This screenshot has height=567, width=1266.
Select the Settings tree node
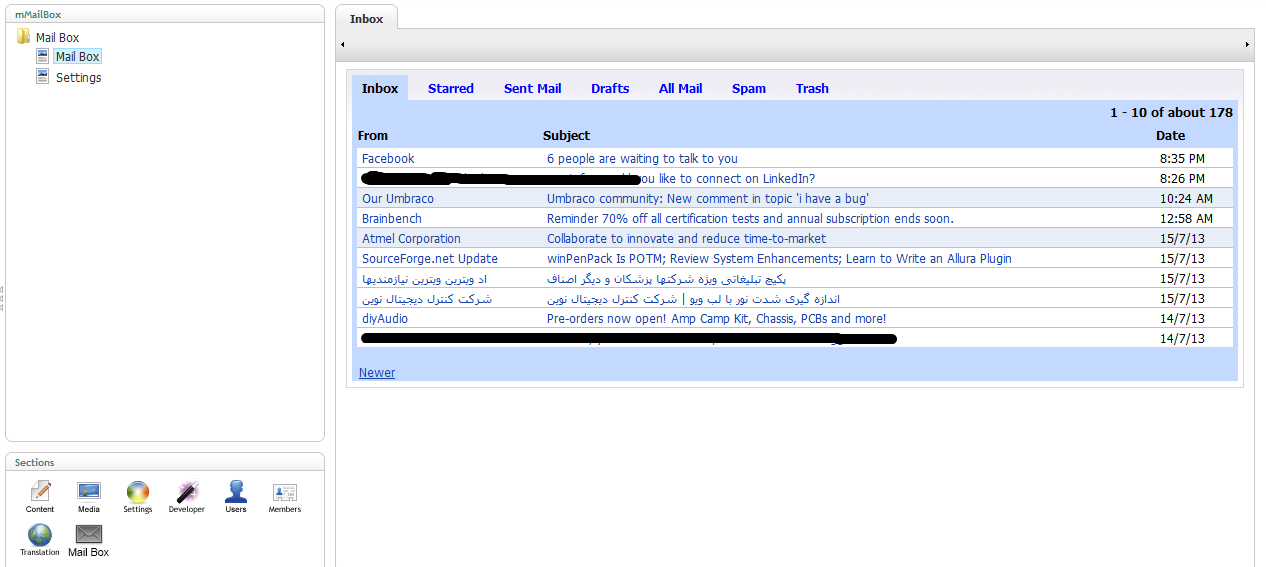point(78,77)
